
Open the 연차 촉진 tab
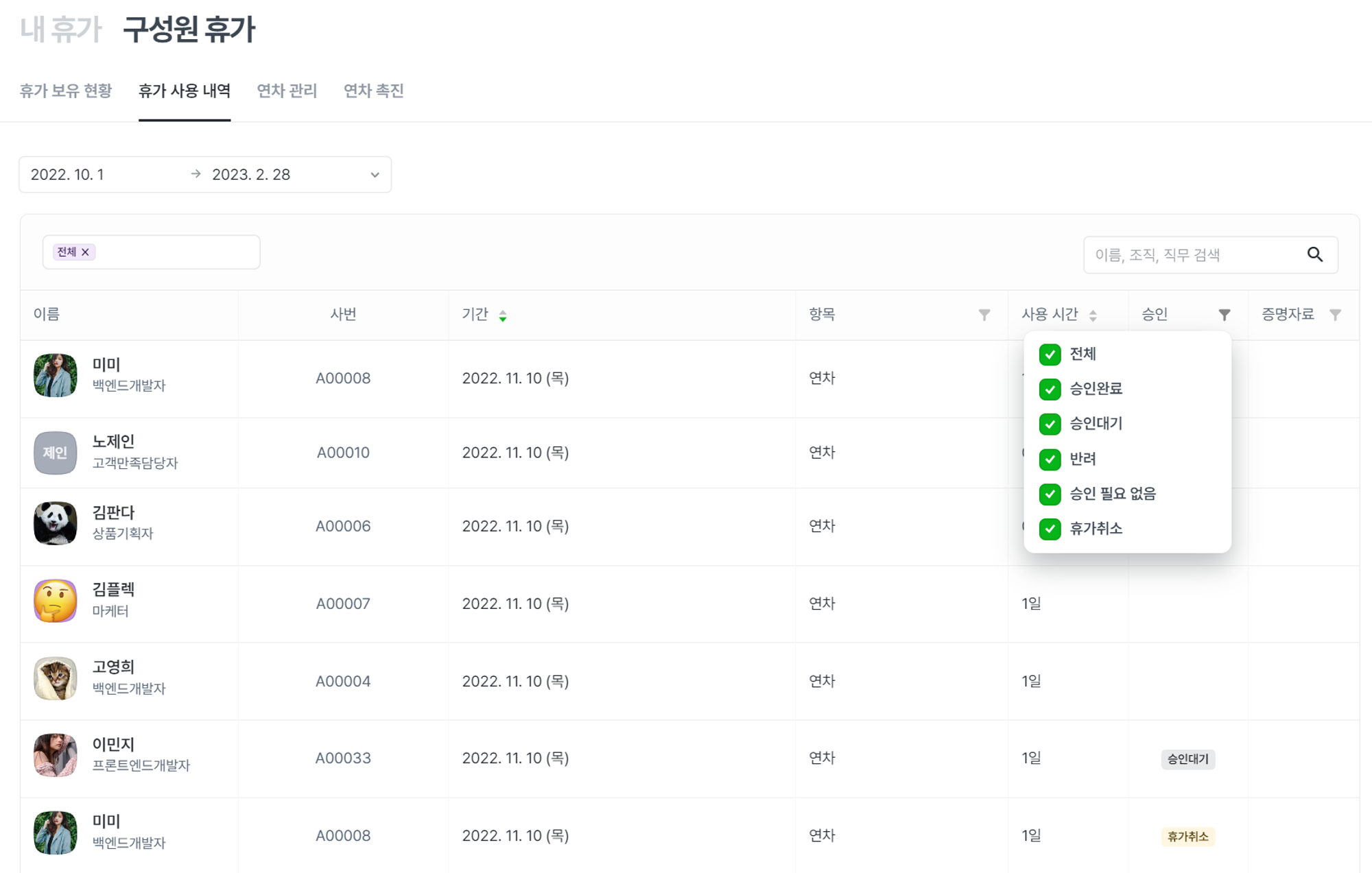373,91
